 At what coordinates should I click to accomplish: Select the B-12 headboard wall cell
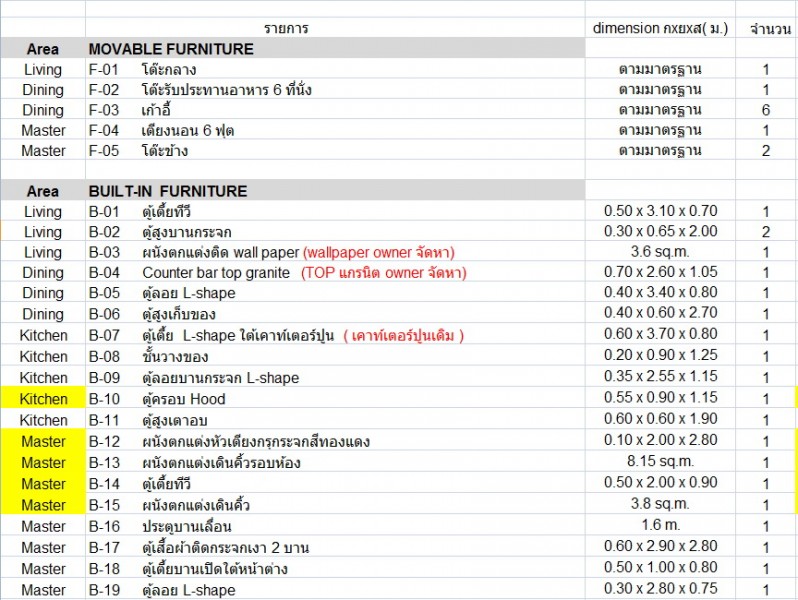pyautogui.click(x=335, y=441)
